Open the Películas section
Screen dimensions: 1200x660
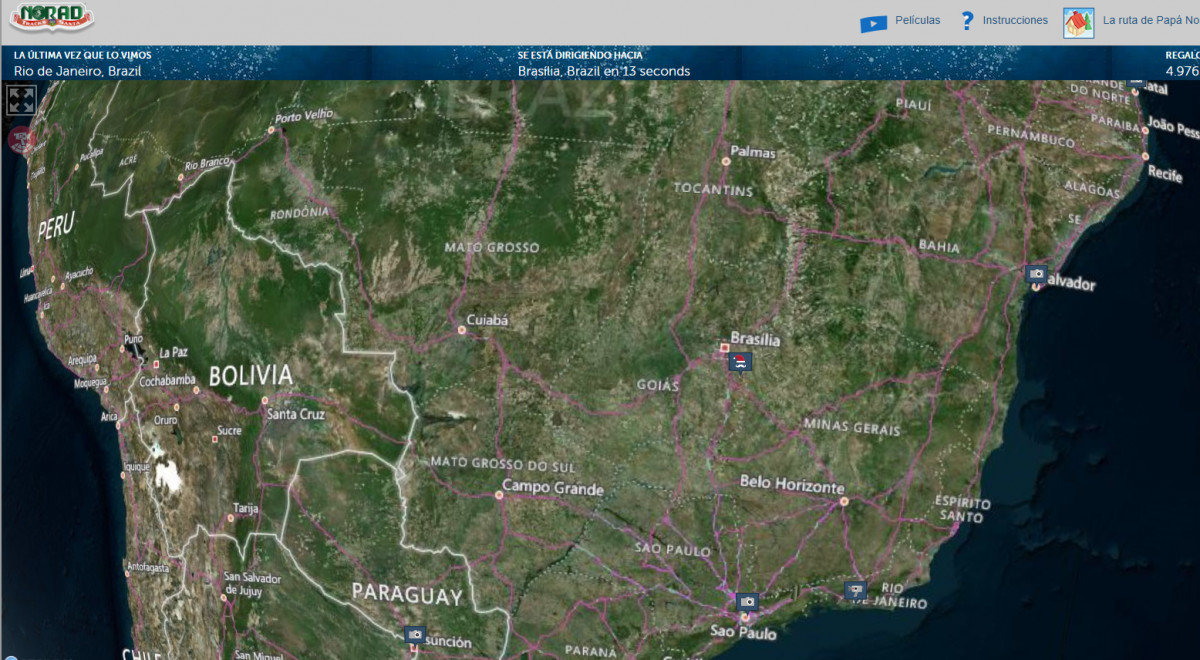(x=918, y=20)
